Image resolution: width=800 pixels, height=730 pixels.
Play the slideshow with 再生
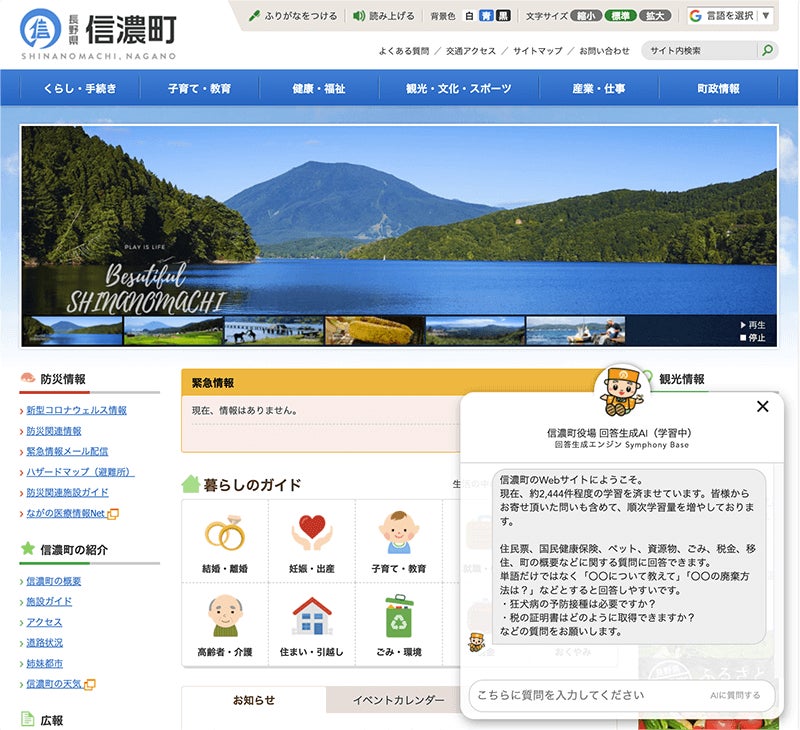[753, 324]
